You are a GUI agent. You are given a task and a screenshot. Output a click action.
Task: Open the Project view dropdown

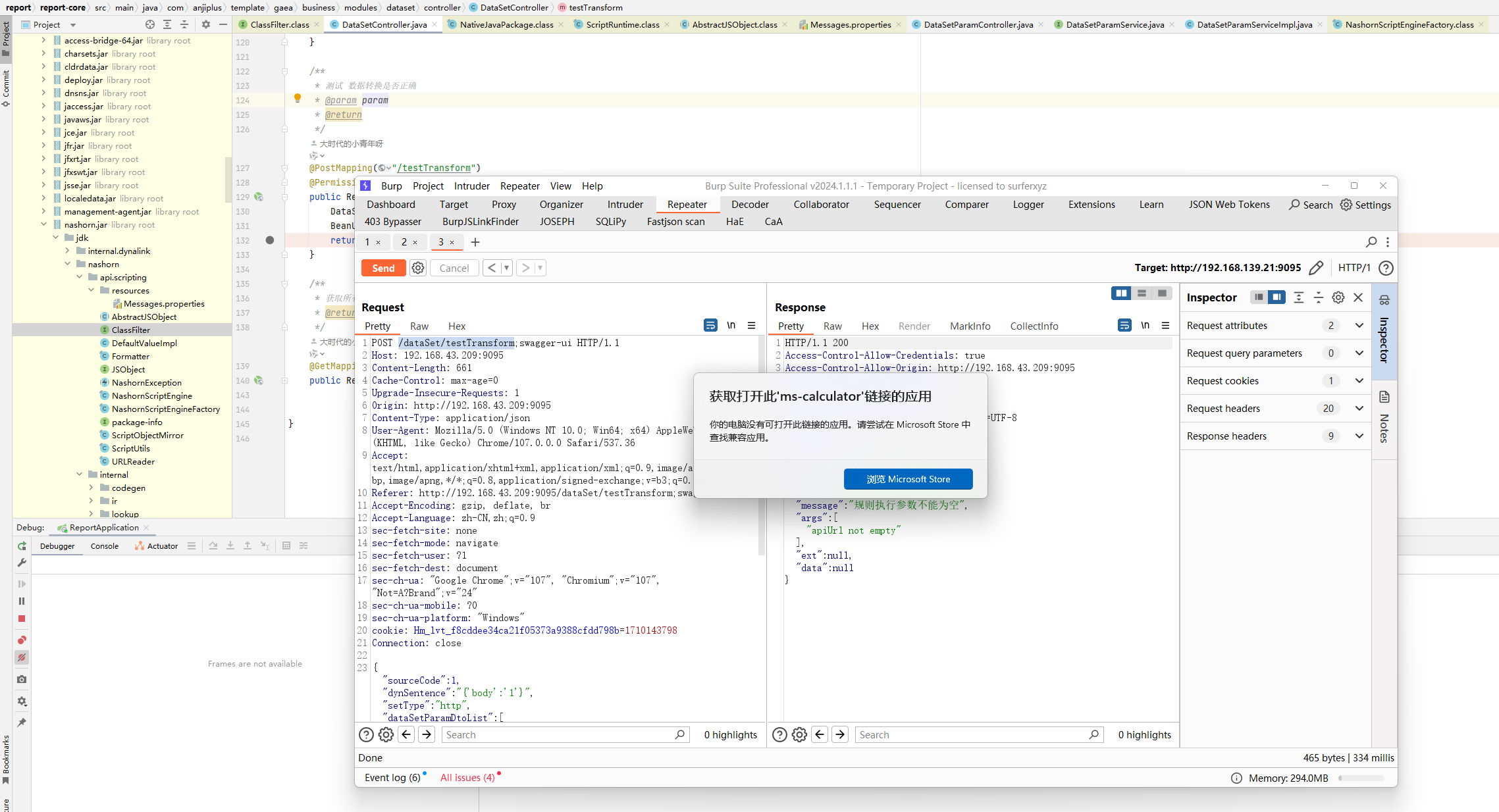[74, 25]
